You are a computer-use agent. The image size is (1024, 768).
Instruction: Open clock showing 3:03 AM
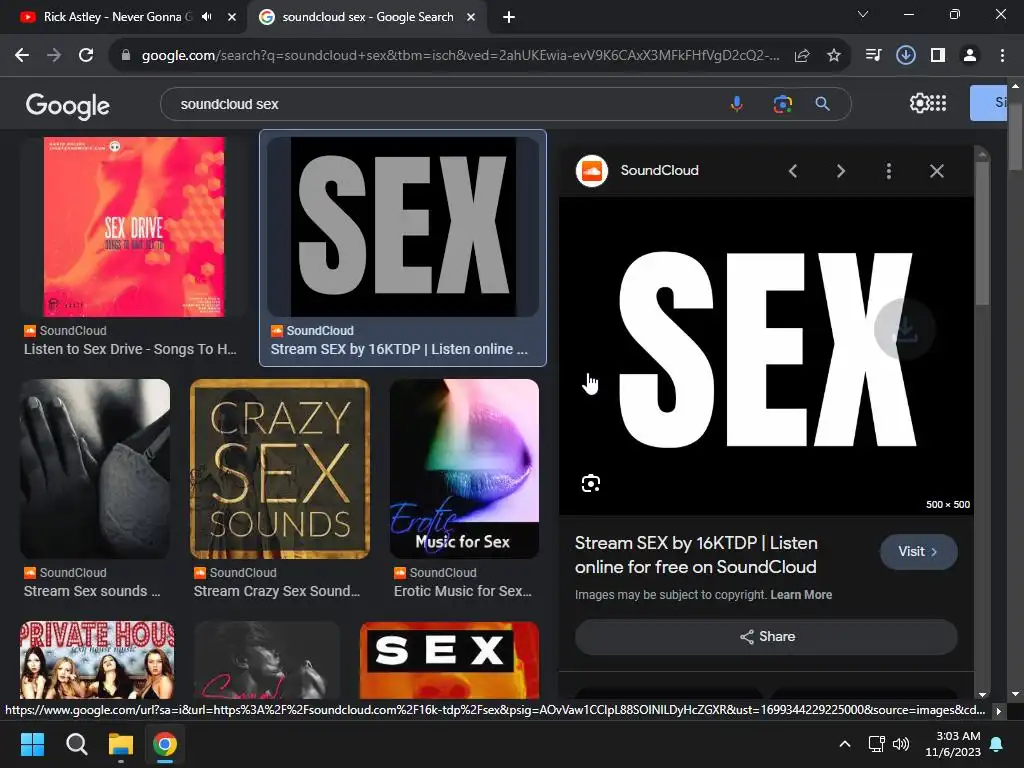(x=953, y=744)
